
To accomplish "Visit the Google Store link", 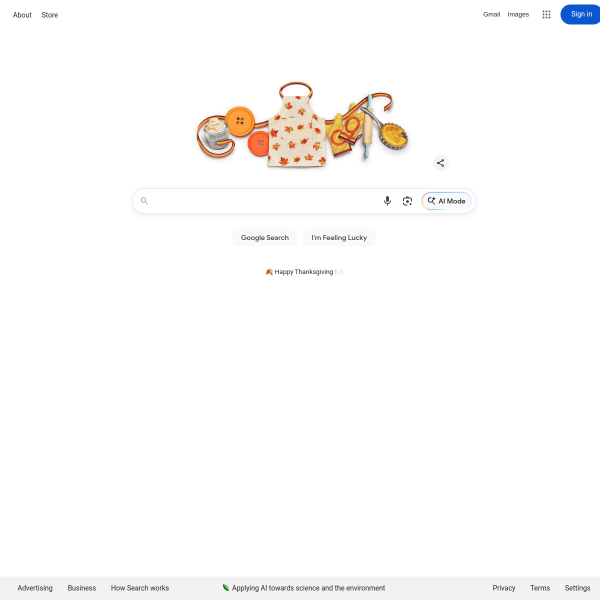I will tap(50, 15).
